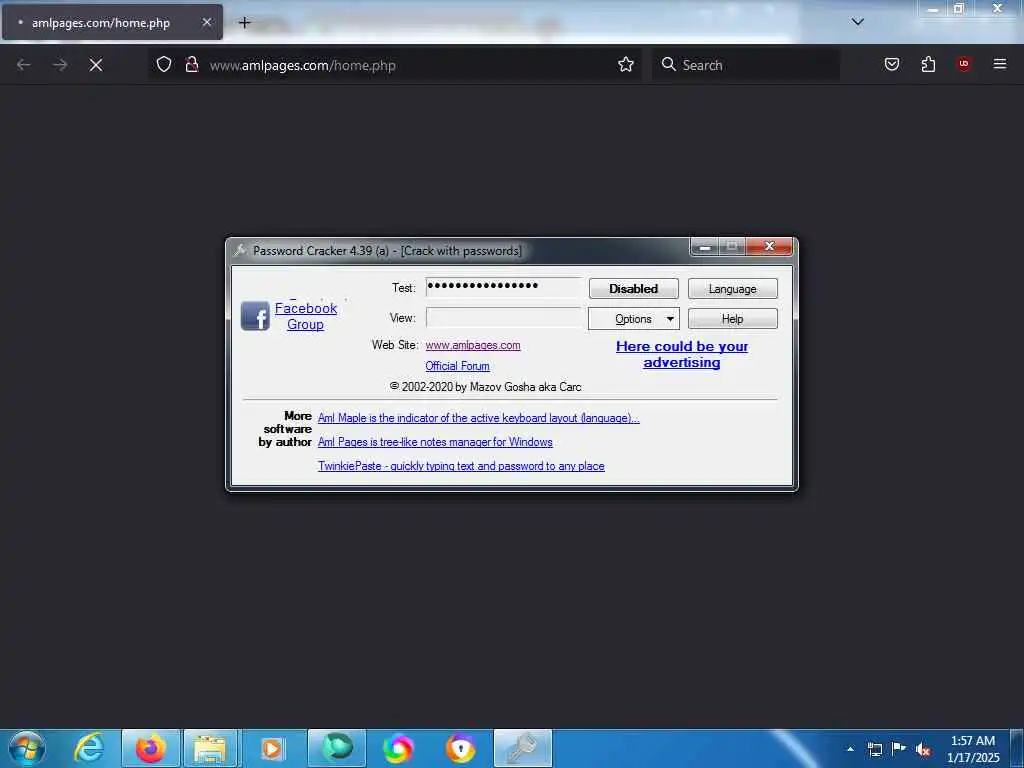
Task: Click the green globe taskbar icon
Action: tap(337, 748)
